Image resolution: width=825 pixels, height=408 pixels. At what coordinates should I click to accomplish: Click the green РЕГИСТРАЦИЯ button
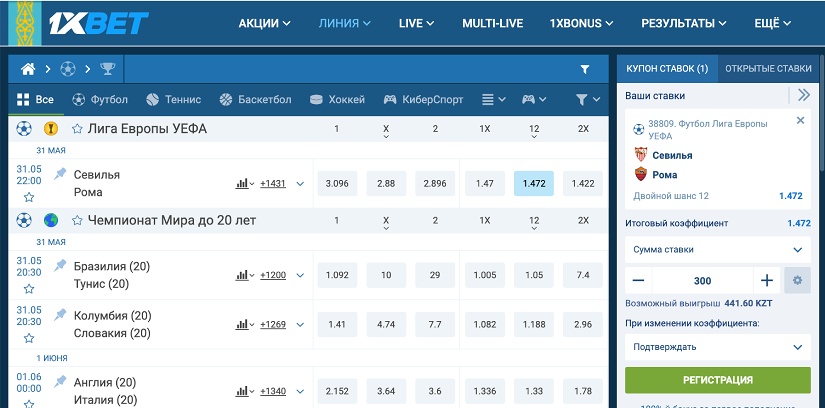[x=718, y=380]
